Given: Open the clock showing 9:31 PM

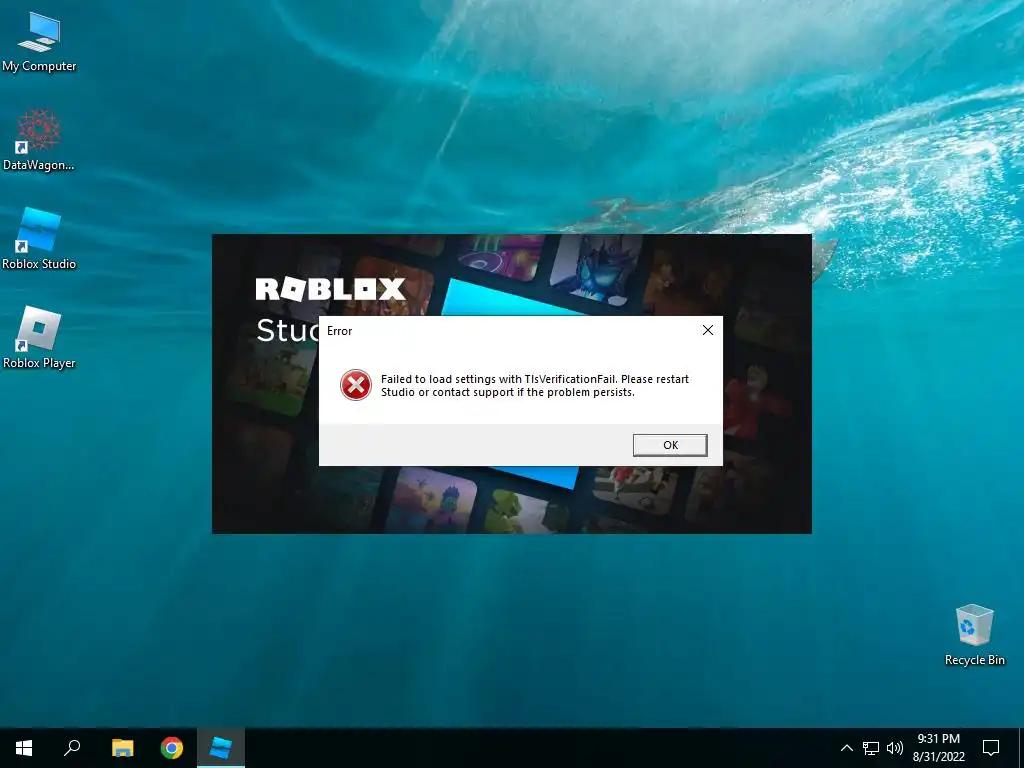Looking at the screenshot, I should [x=938, y=748].
